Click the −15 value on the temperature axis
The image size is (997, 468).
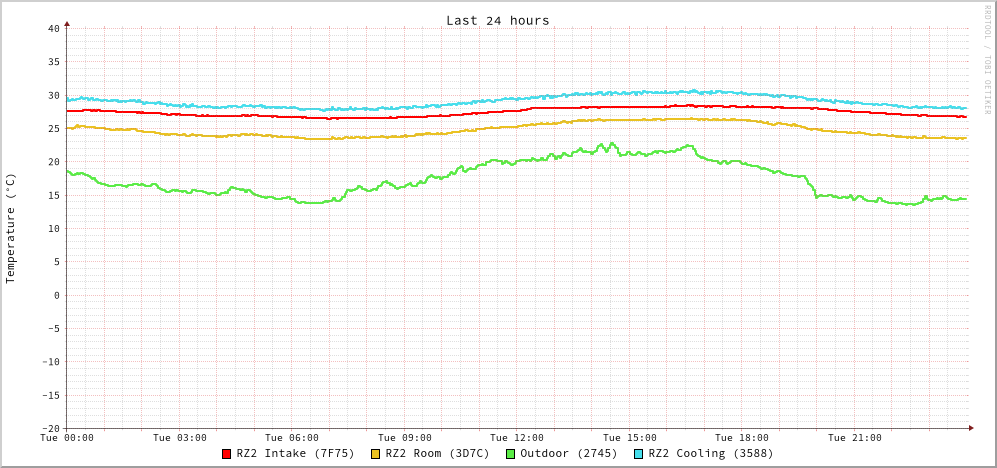50,396
